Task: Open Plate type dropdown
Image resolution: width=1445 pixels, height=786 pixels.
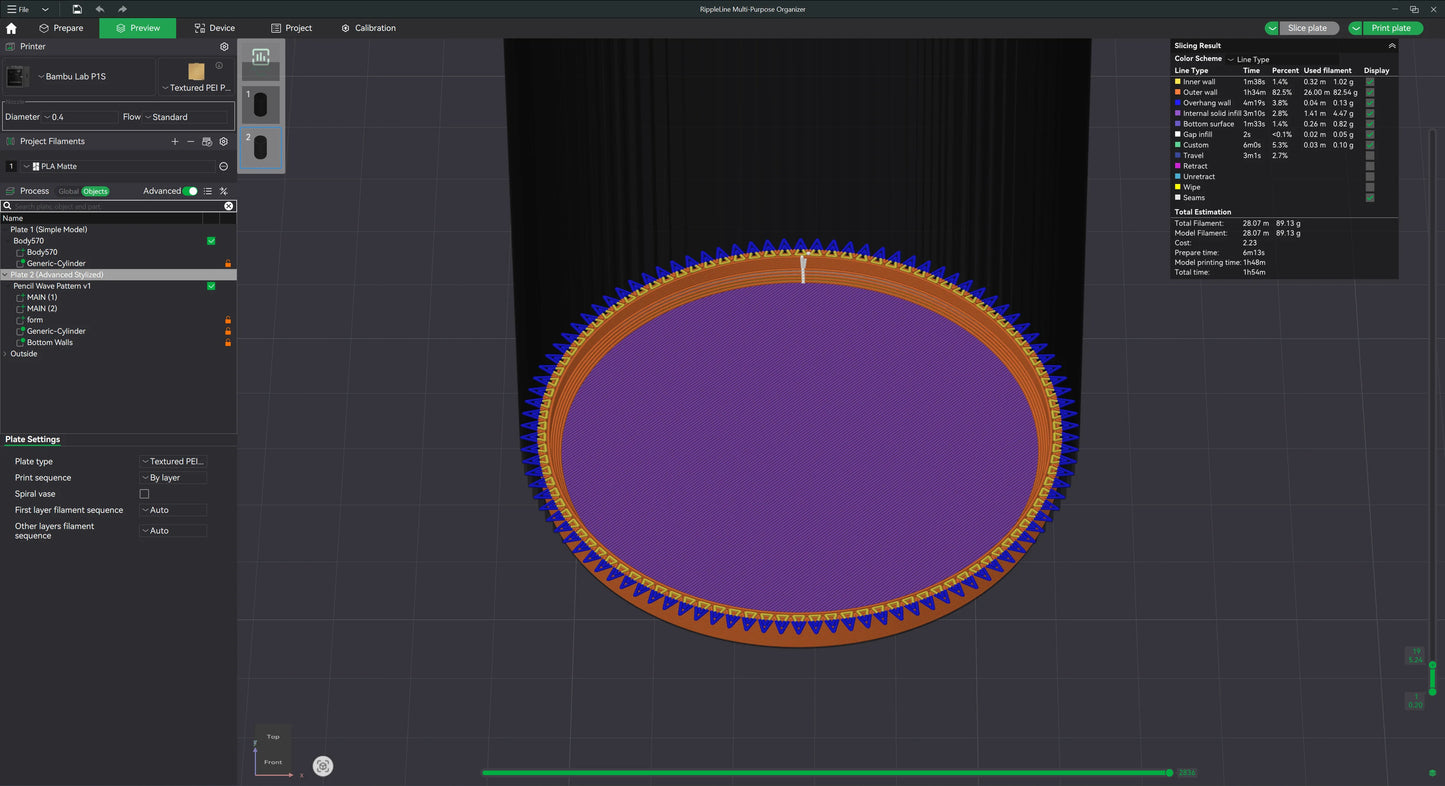Action: (173, 462)
